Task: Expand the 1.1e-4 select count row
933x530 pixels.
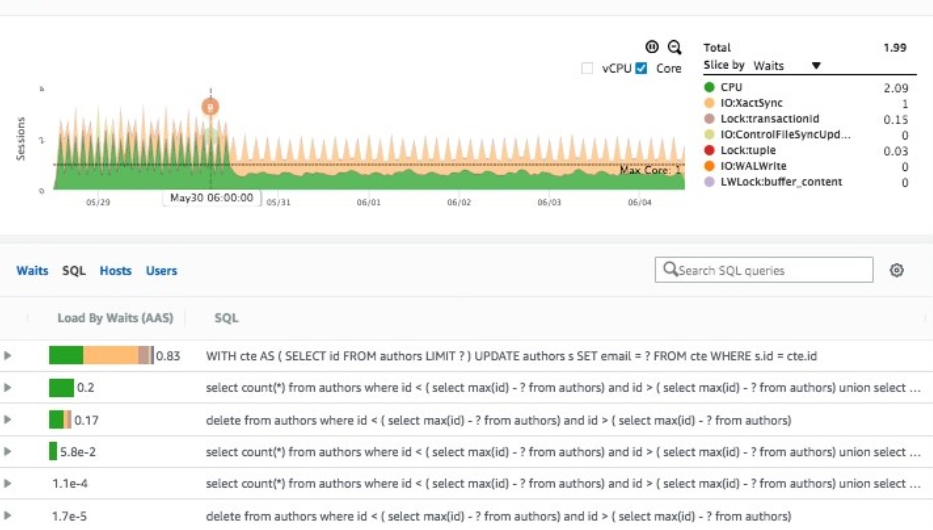Action: click(x=8, y=483)
